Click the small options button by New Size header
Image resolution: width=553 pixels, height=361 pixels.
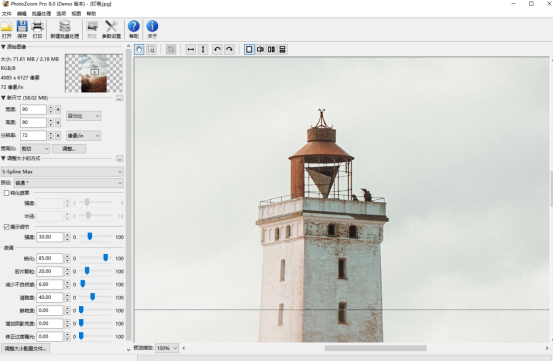tap(120, 98)
